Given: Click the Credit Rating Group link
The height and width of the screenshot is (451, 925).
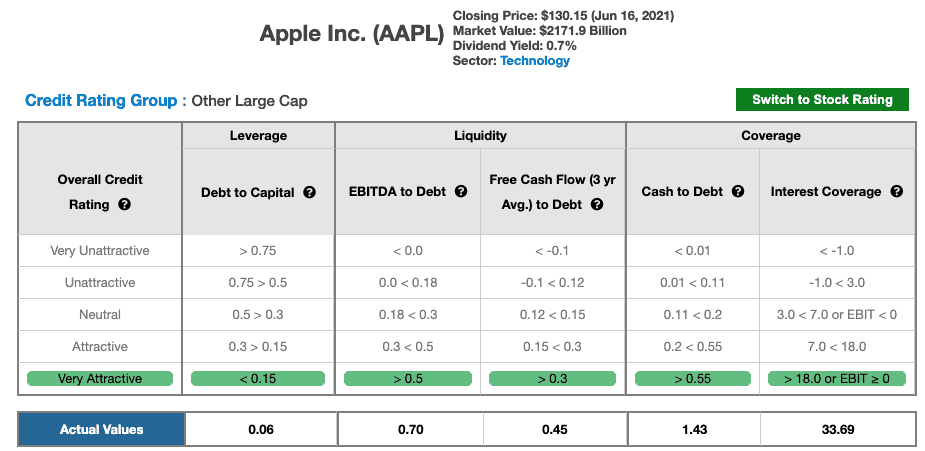Looking at the screenshot, I should 101,101.
